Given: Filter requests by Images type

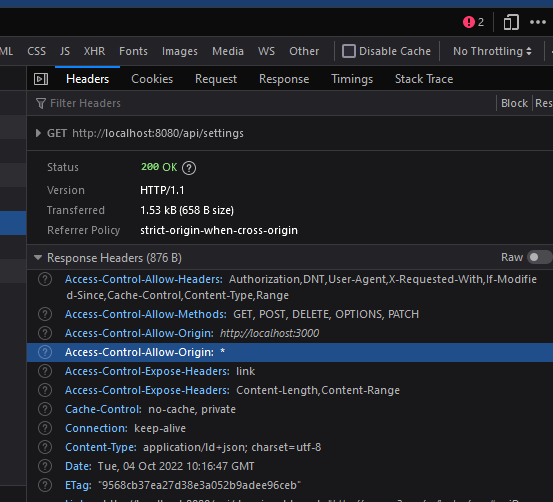Looking at the screenshot, I should [x=180, y=51].
